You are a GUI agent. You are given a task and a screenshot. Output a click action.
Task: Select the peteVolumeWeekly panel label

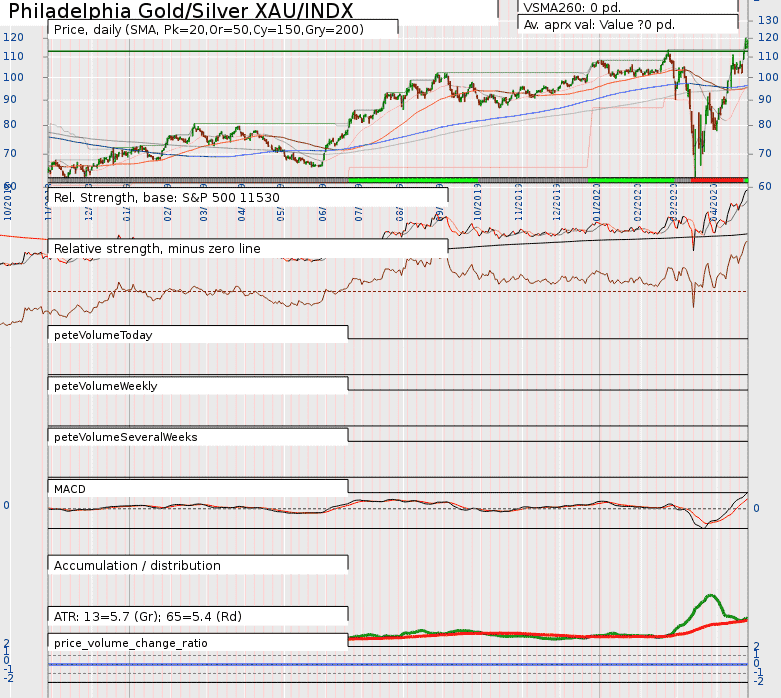(x=106, y=386)
